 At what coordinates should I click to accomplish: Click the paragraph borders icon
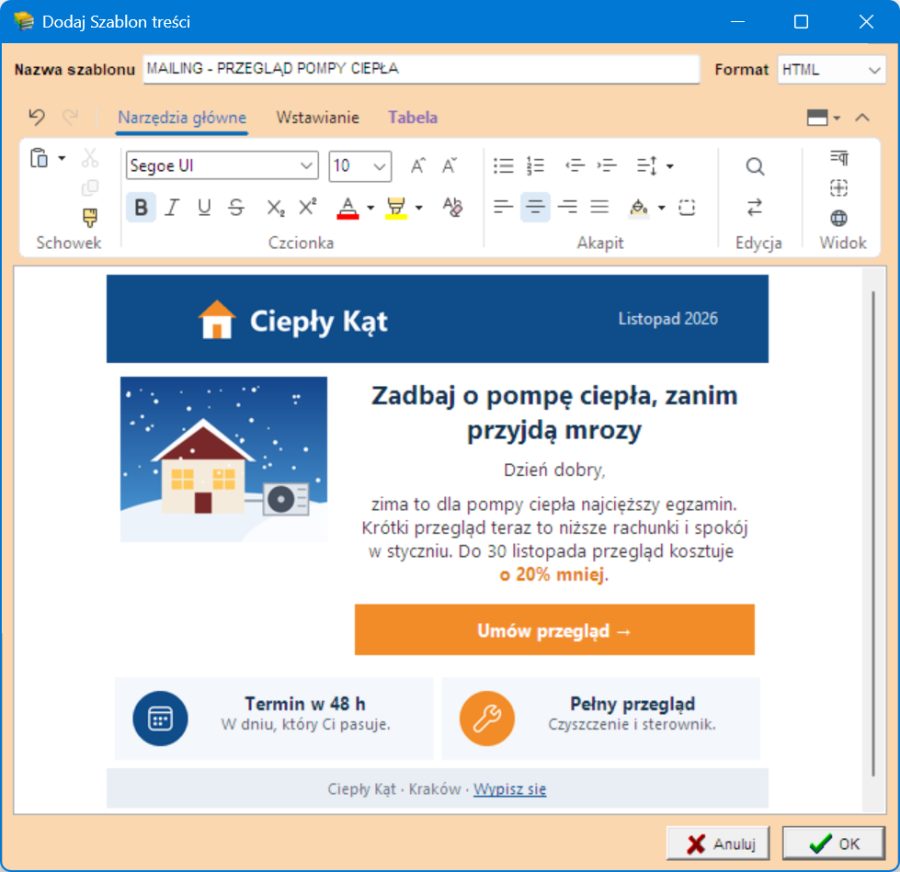[686, 207]
